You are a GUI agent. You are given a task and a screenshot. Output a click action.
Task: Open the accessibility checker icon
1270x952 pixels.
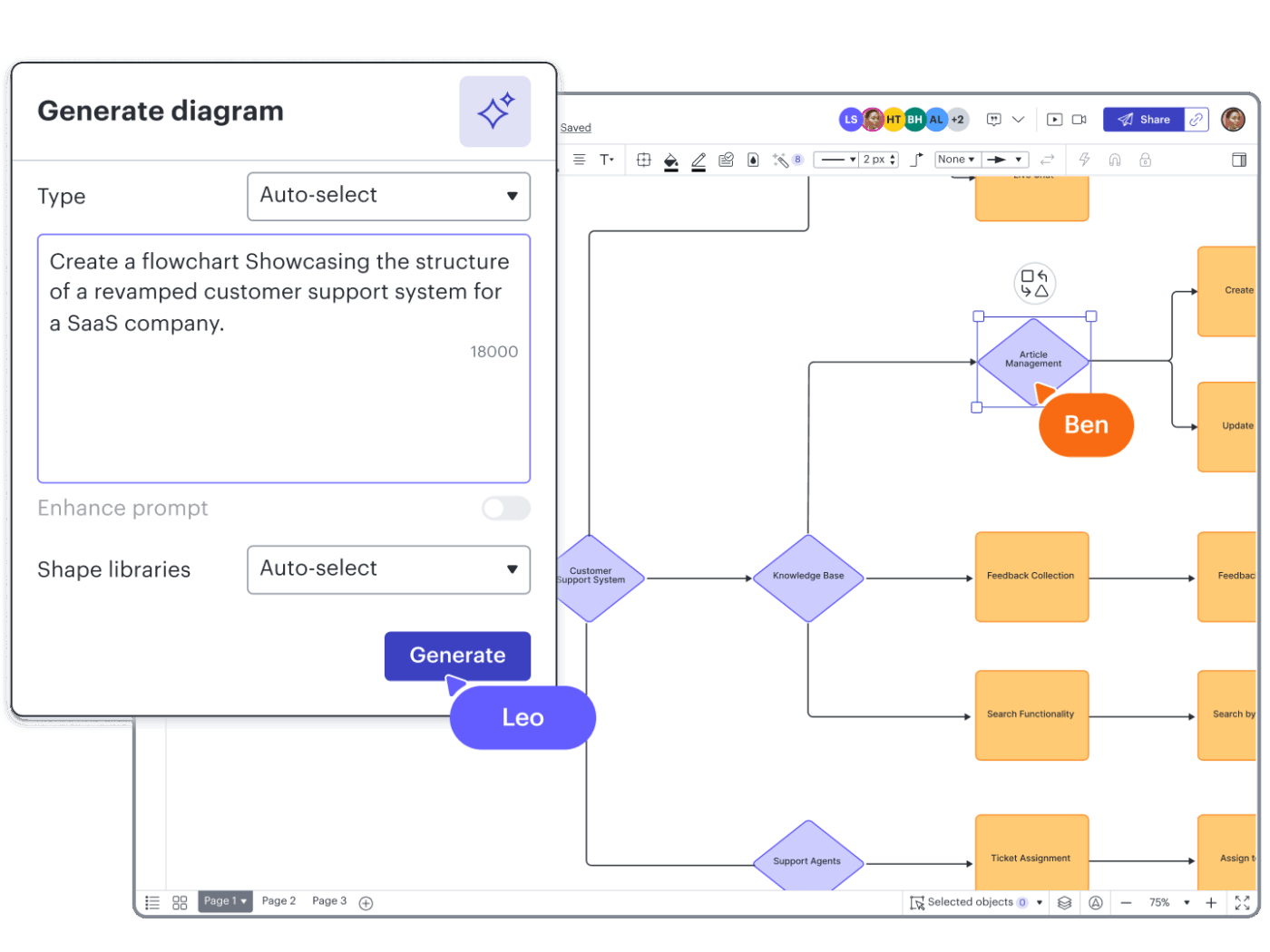tap(1096, 902)
